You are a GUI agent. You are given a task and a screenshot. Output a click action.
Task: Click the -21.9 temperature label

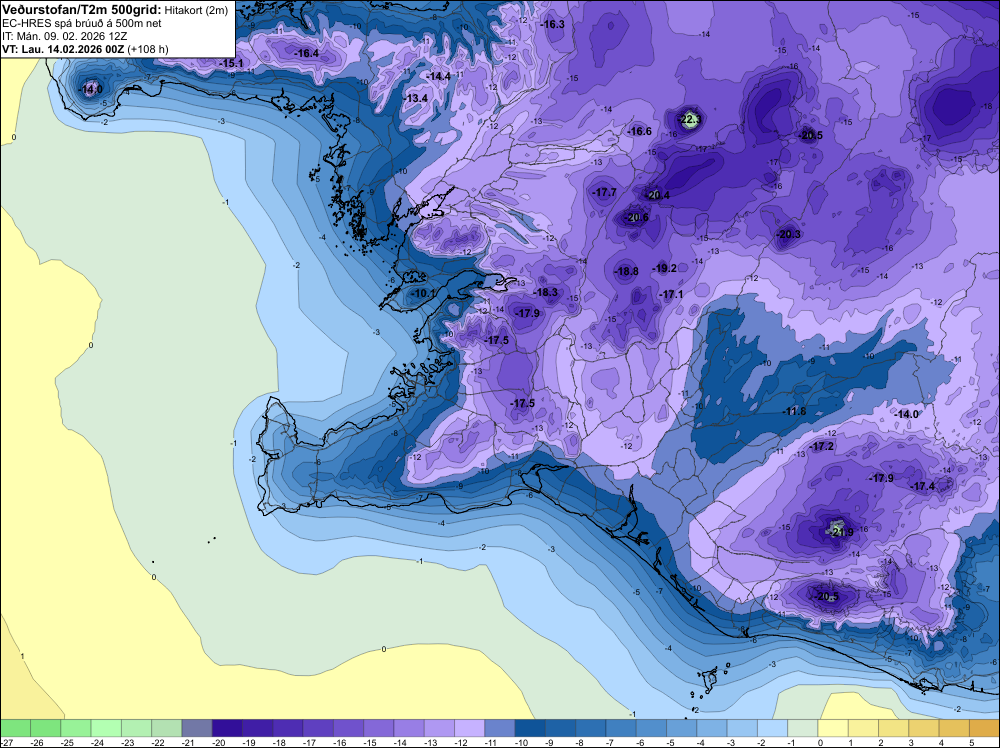[841, 532]
